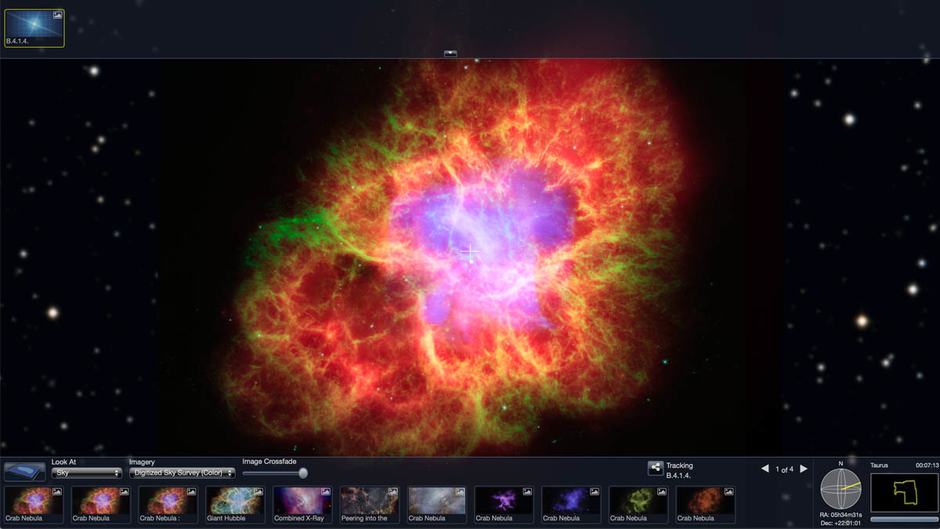The height and width of the screenshot is (529, 940).
Task: Click the 'Tracking' label
Action: coord(679,465)
